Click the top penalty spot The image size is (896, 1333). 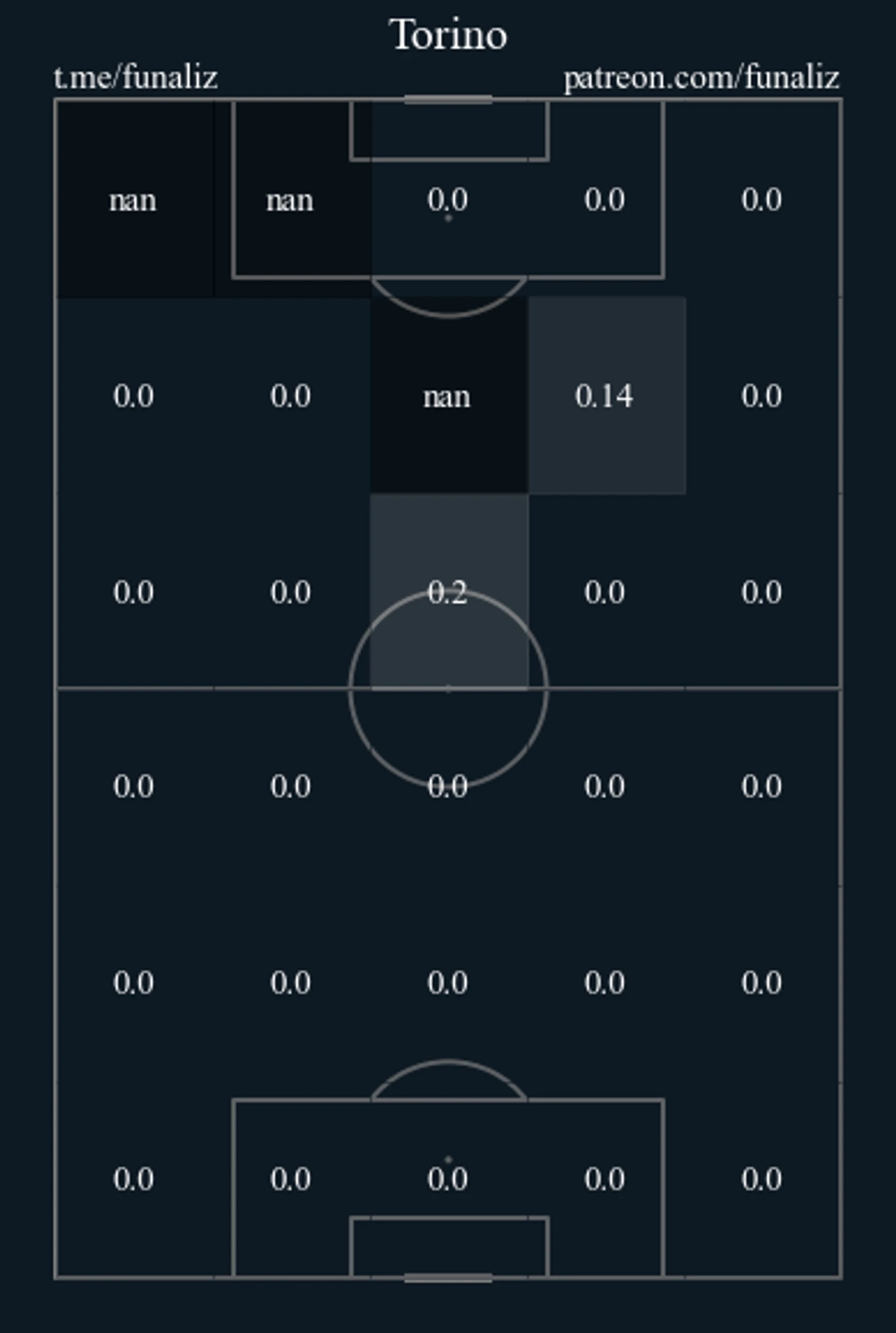[x=448, y=218]
